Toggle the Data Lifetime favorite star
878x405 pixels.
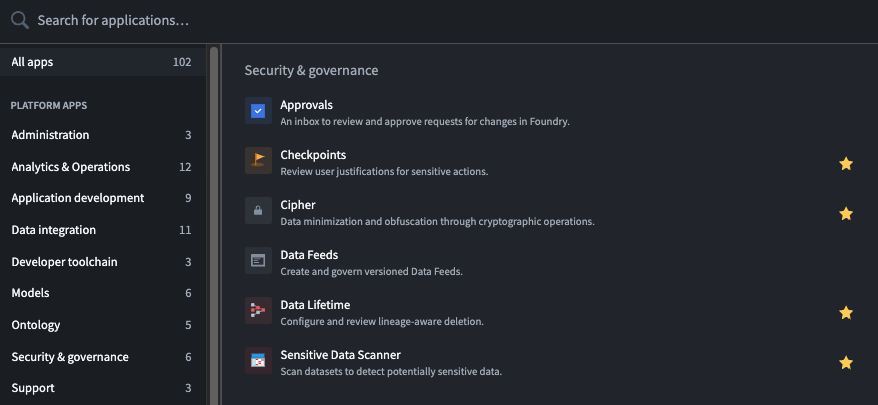pyautogui.click(x=846, y=313)
